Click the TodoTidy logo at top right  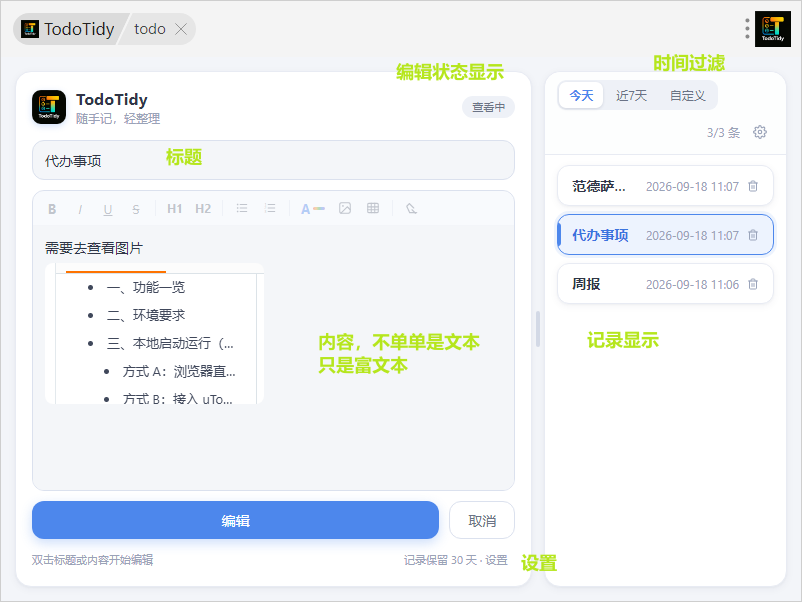point(773,29)
